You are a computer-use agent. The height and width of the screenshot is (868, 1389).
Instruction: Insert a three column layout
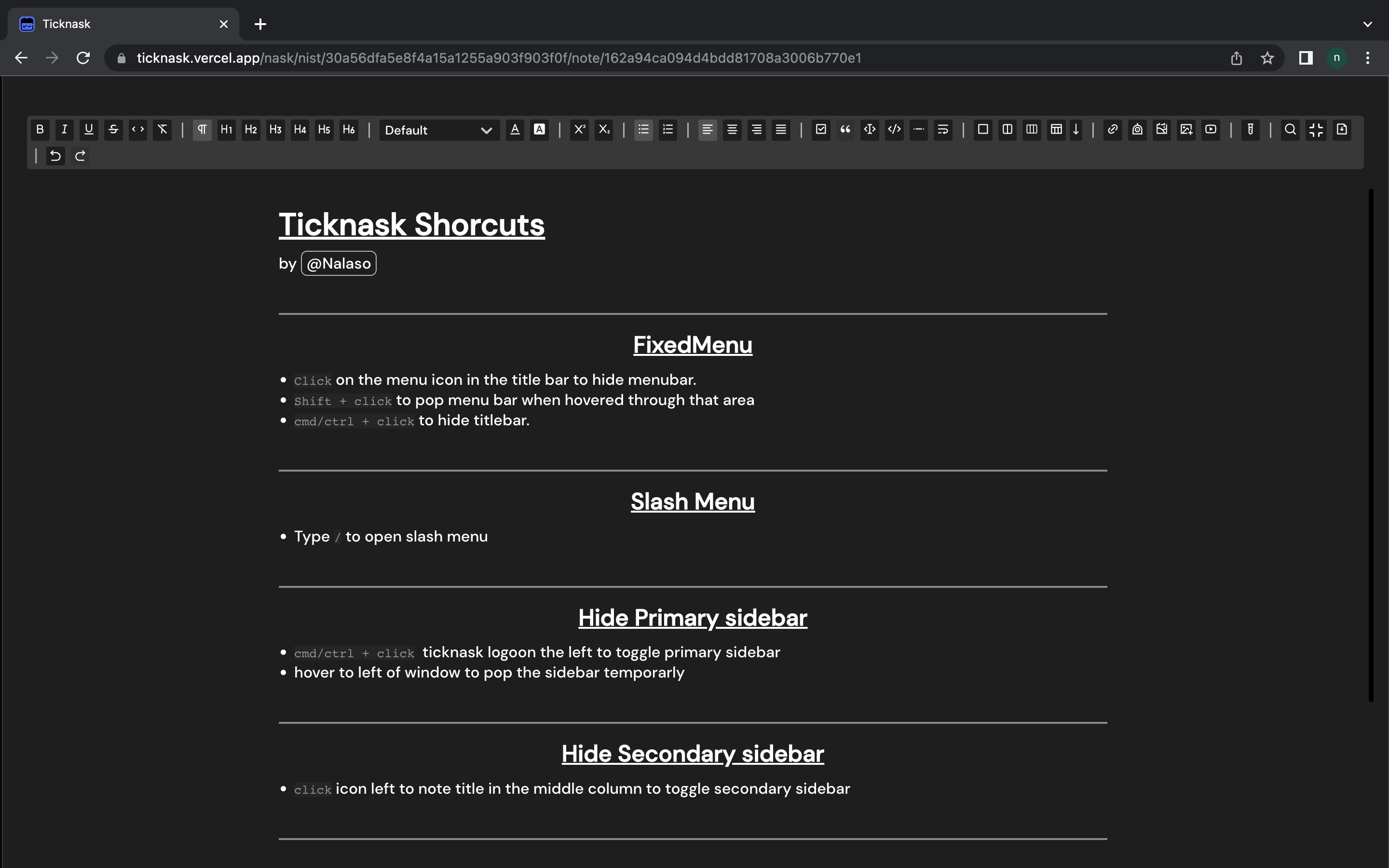1032,129
